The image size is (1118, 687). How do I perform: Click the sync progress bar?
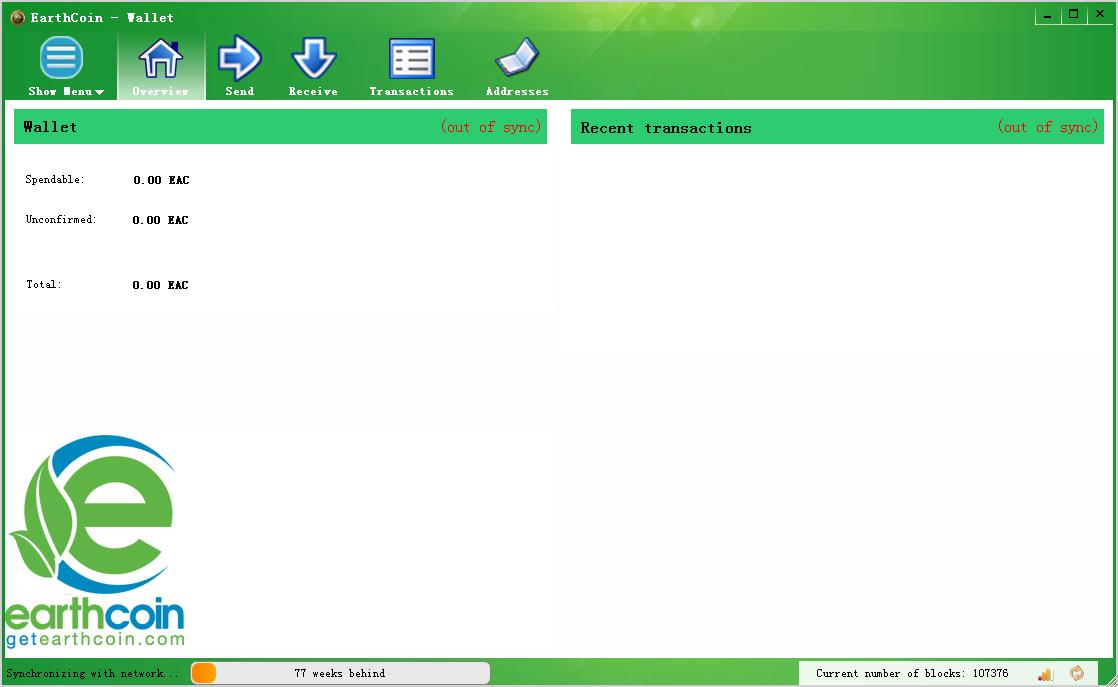(x=340, y=673)
